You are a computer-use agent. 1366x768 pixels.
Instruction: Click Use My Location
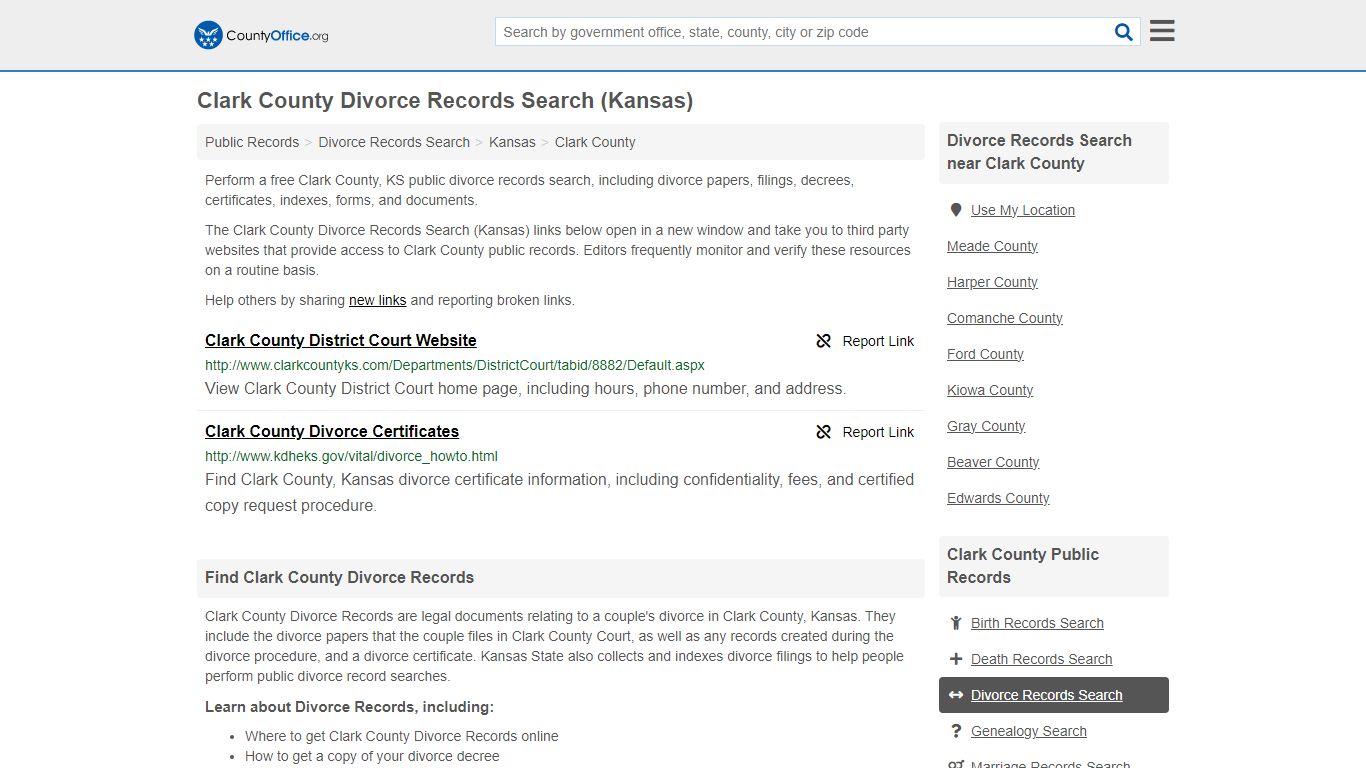pos(1023,210)
